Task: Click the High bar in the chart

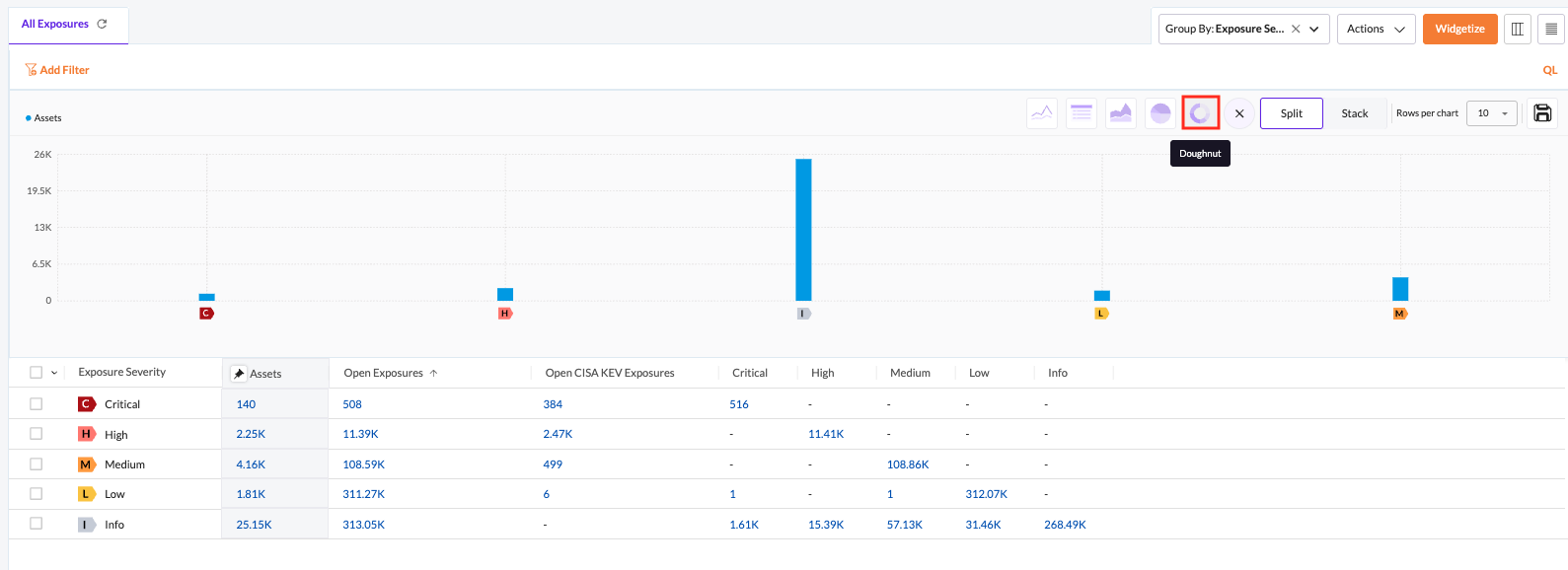Action: 505,294
